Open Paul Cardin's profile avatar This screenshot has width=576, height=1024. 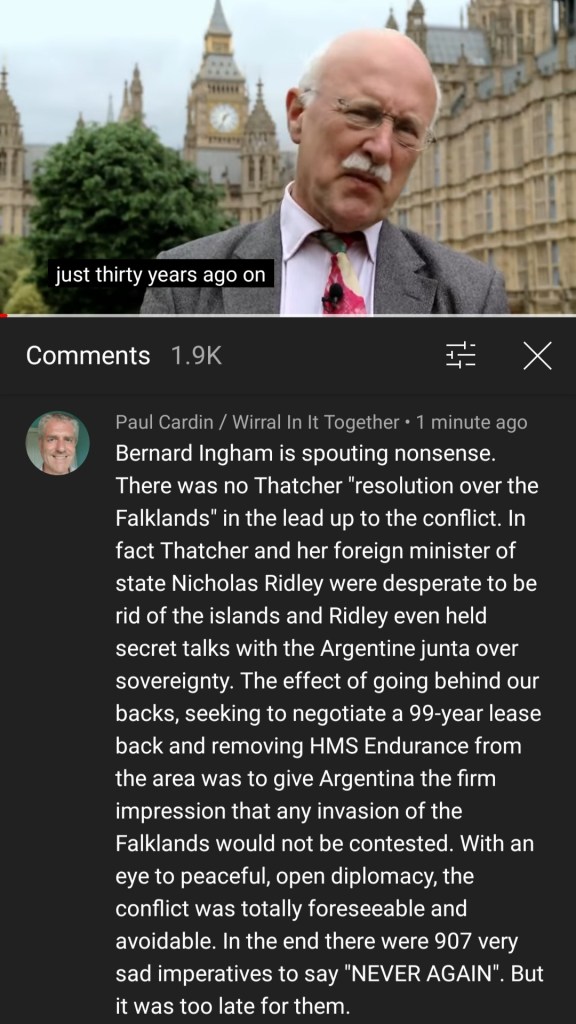pyautogui.click(x=57, y=443)
